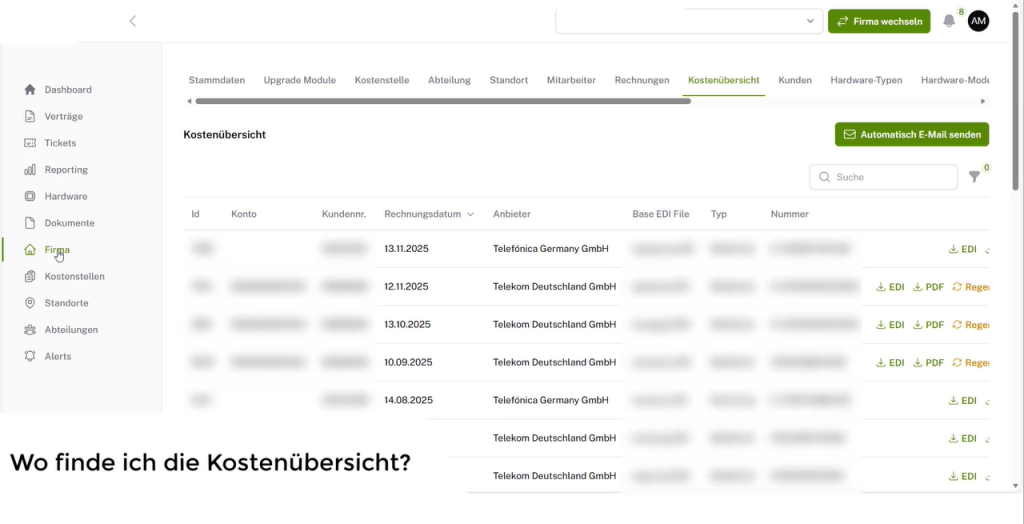Open the Alerts icon in sidebar
This screenshot has width=1024, height=524.
(x=30, y=356)
